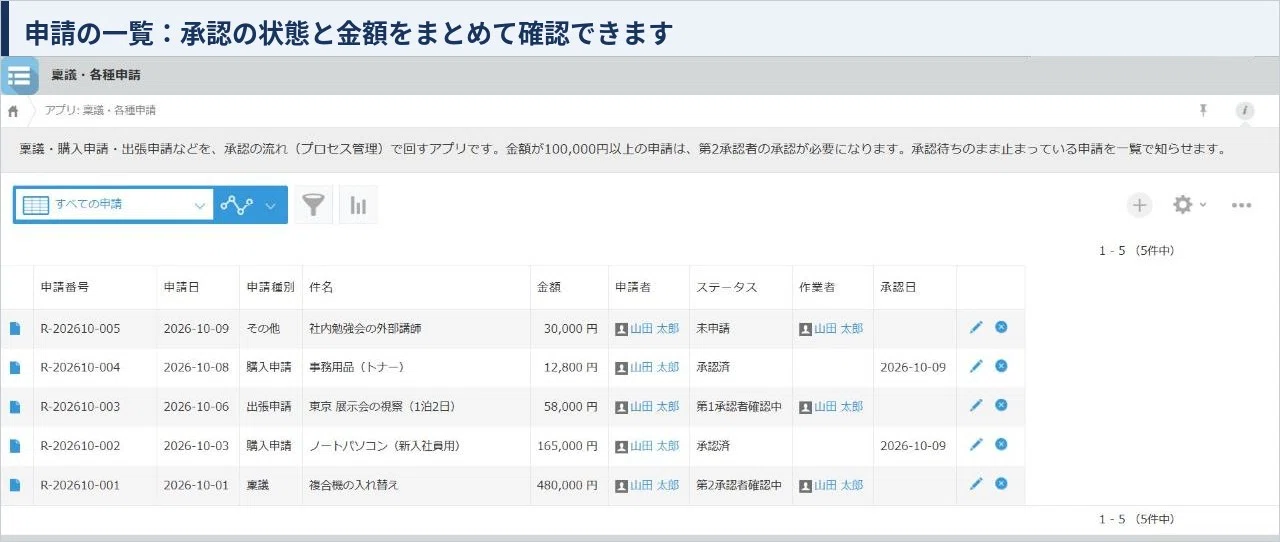The image size is (1280, 542).
Task: Open 山田 太郎 applicant link in R-202610-005 row
Action: [654, 328]
